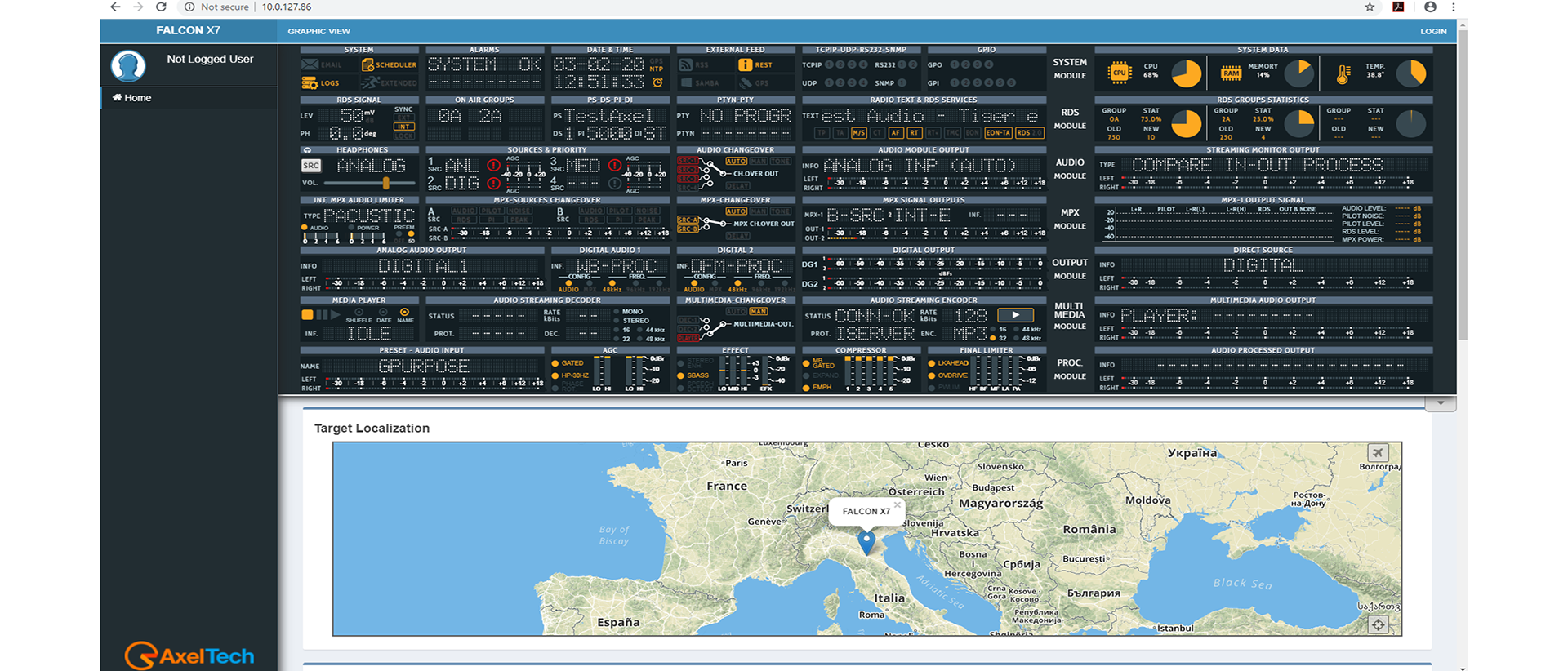Switch to the Graphic View tab
1568x671 pixels.
point(318,31)
